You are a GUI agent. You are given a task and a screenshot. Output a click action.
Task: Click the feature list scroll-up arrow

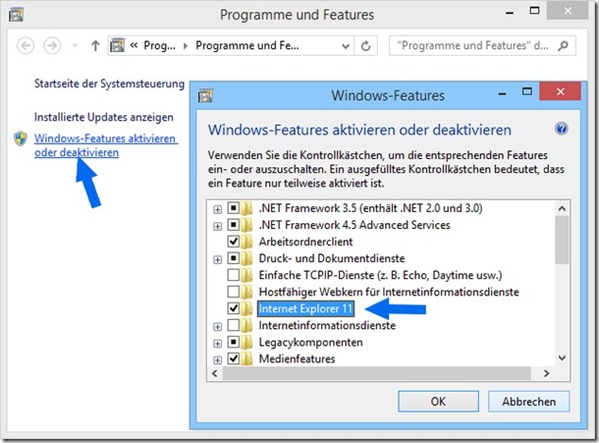(x=562, y=209)
